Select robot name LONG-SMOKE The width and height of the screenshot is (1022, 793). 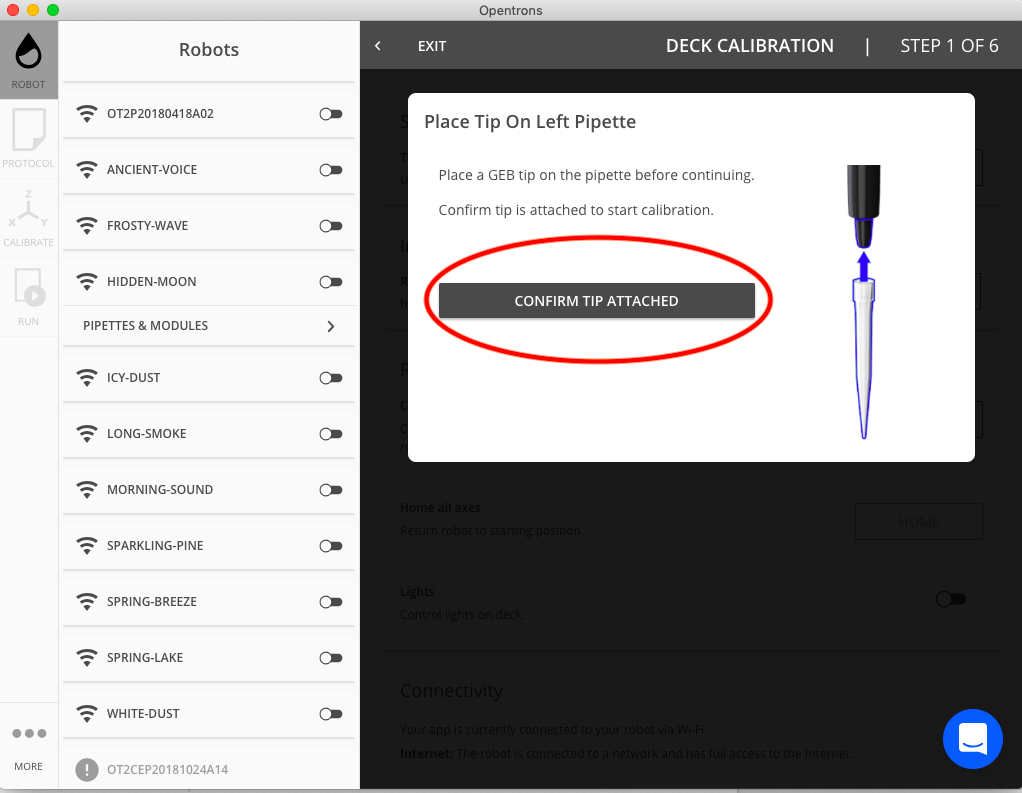[x=147, y=433]
